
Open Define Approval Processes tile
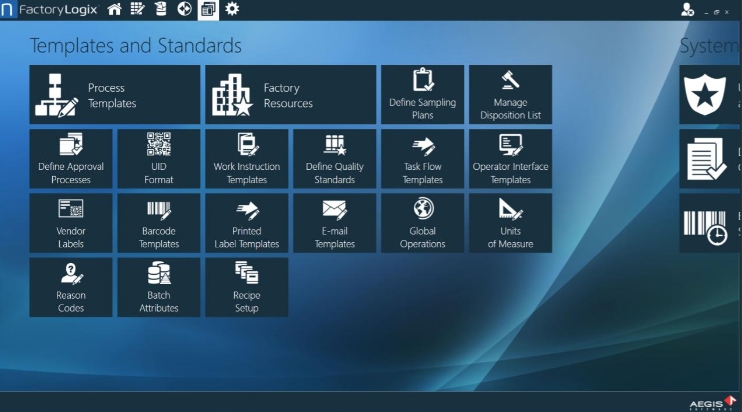tap(71, 159)
